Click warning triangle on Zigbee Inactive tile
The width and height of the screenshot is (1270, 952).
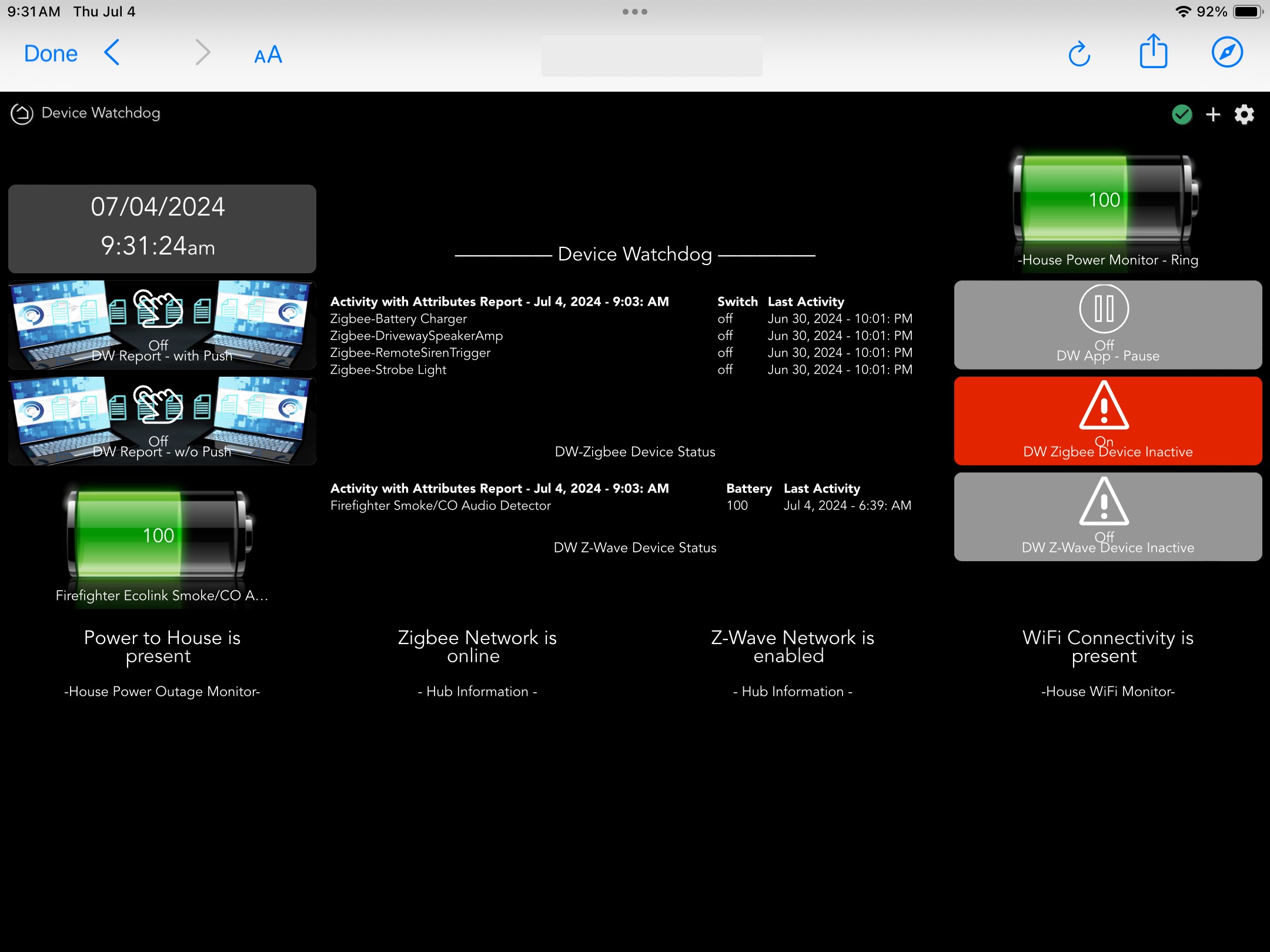(x=1104, y=405)
